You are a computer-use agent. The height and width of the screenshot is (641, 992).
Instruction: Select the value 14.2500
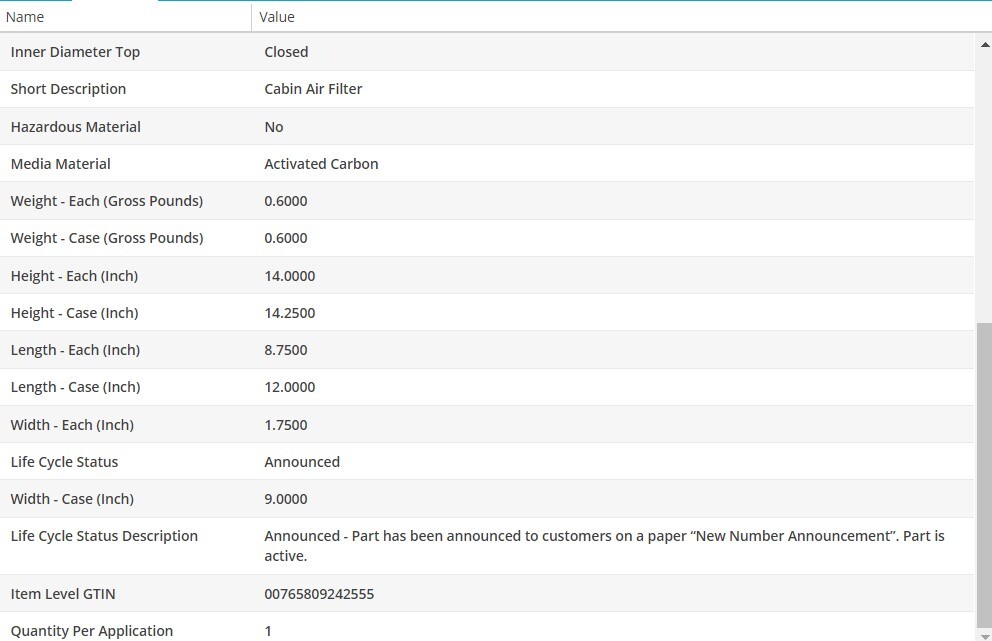click(290, 313)
